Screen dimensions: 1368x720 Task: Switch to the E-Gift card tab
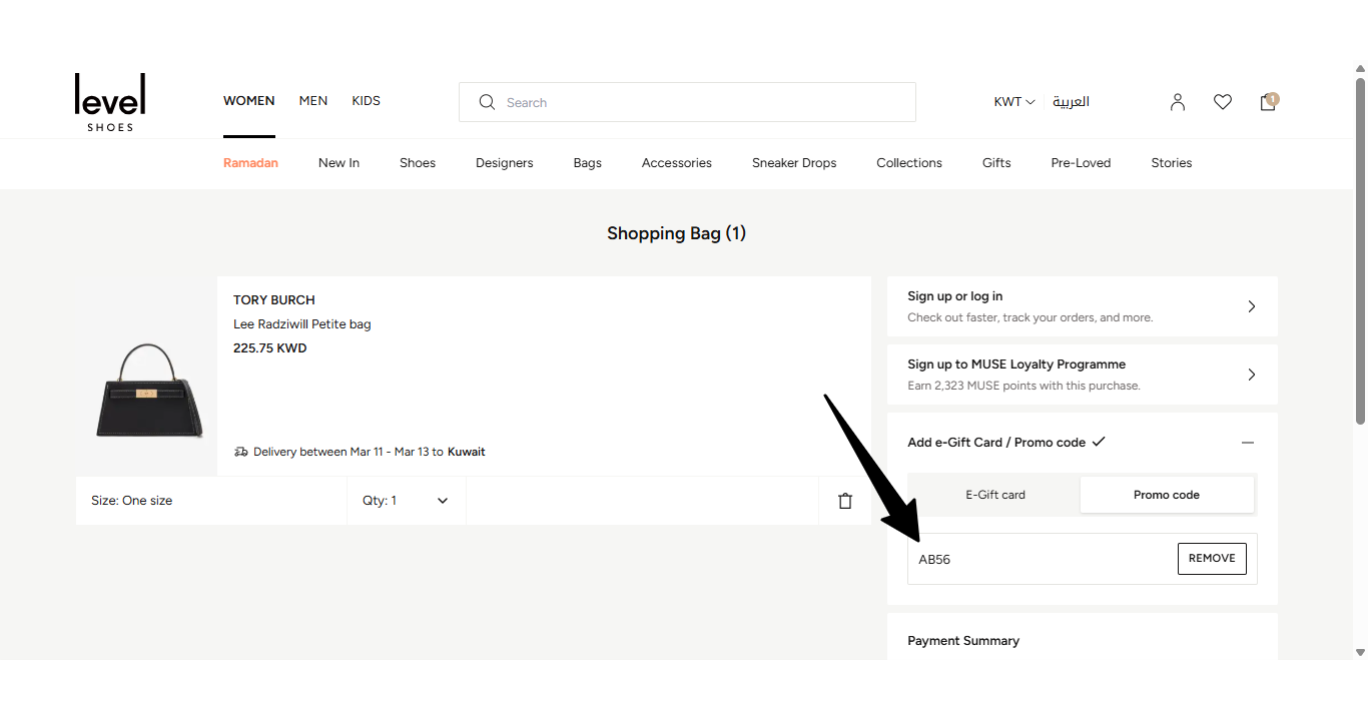(995, 495)
